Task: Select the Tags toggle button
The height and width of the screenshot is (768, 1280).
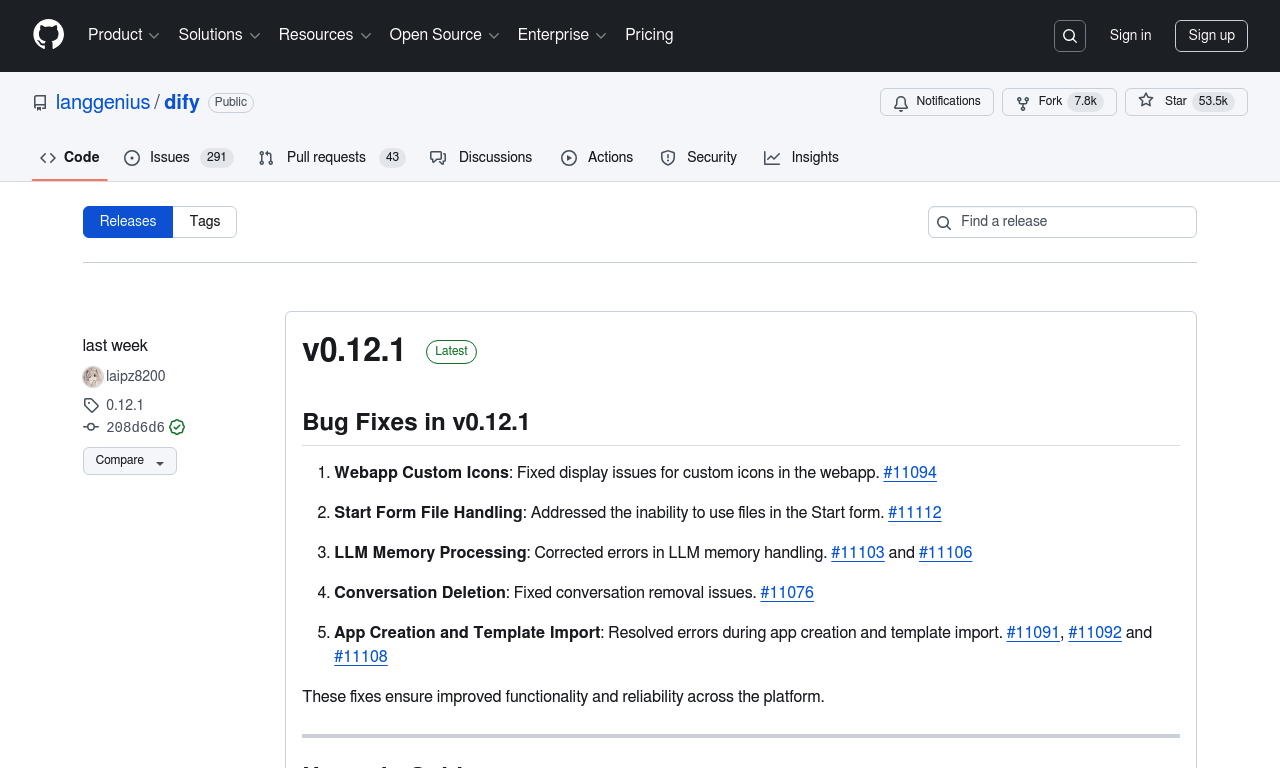Action: coord(205,222)
